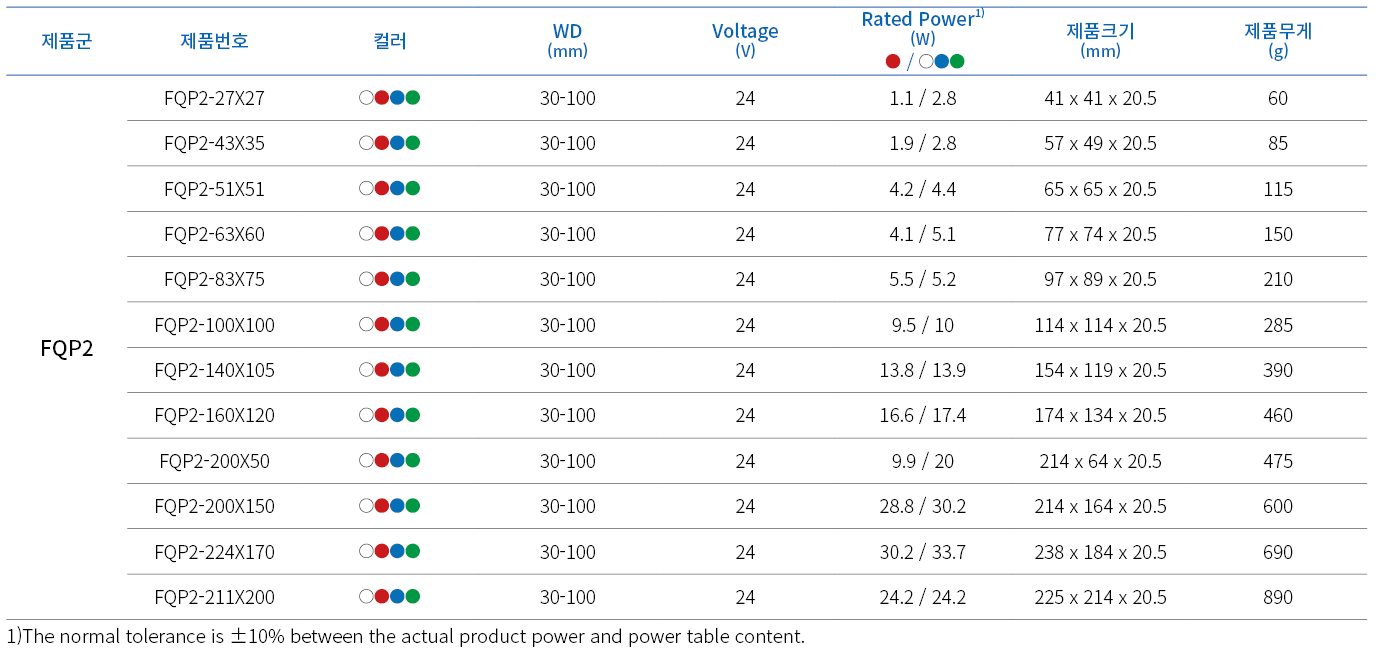Click the 제품무게 (g) column header
1376x649 pixels.
pos(1278,40)
